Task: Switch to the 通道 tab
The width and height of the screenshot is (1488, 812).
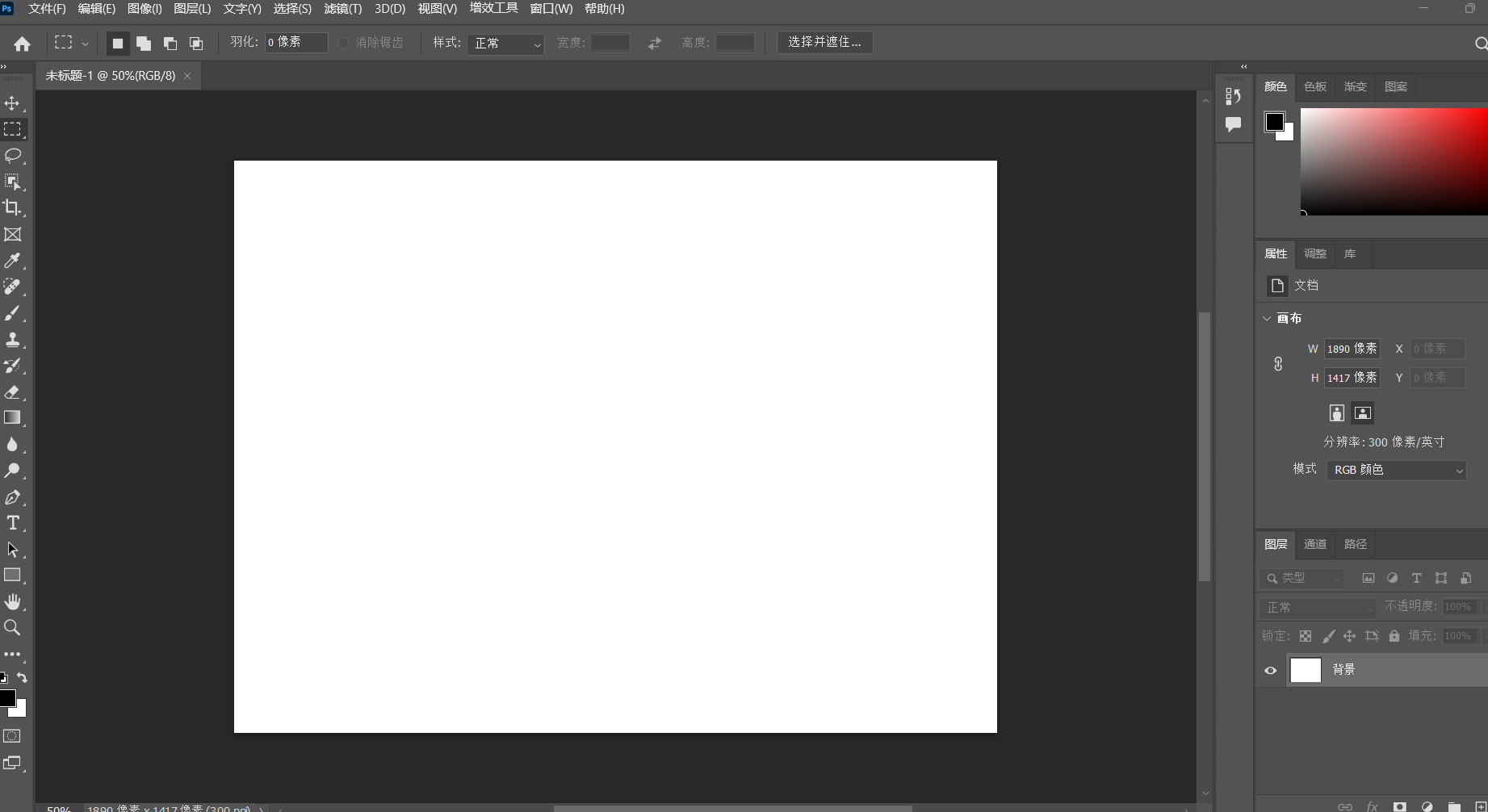Action: click(1314, 544)
